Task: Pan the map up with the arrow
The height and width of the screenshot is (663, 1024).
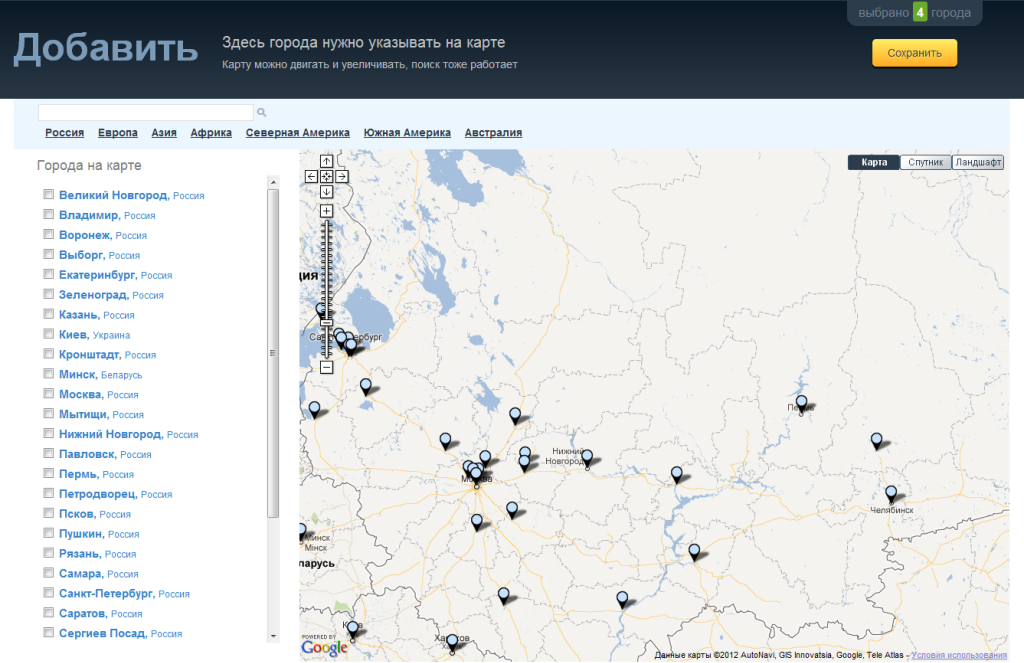Action: click(326, 161)
